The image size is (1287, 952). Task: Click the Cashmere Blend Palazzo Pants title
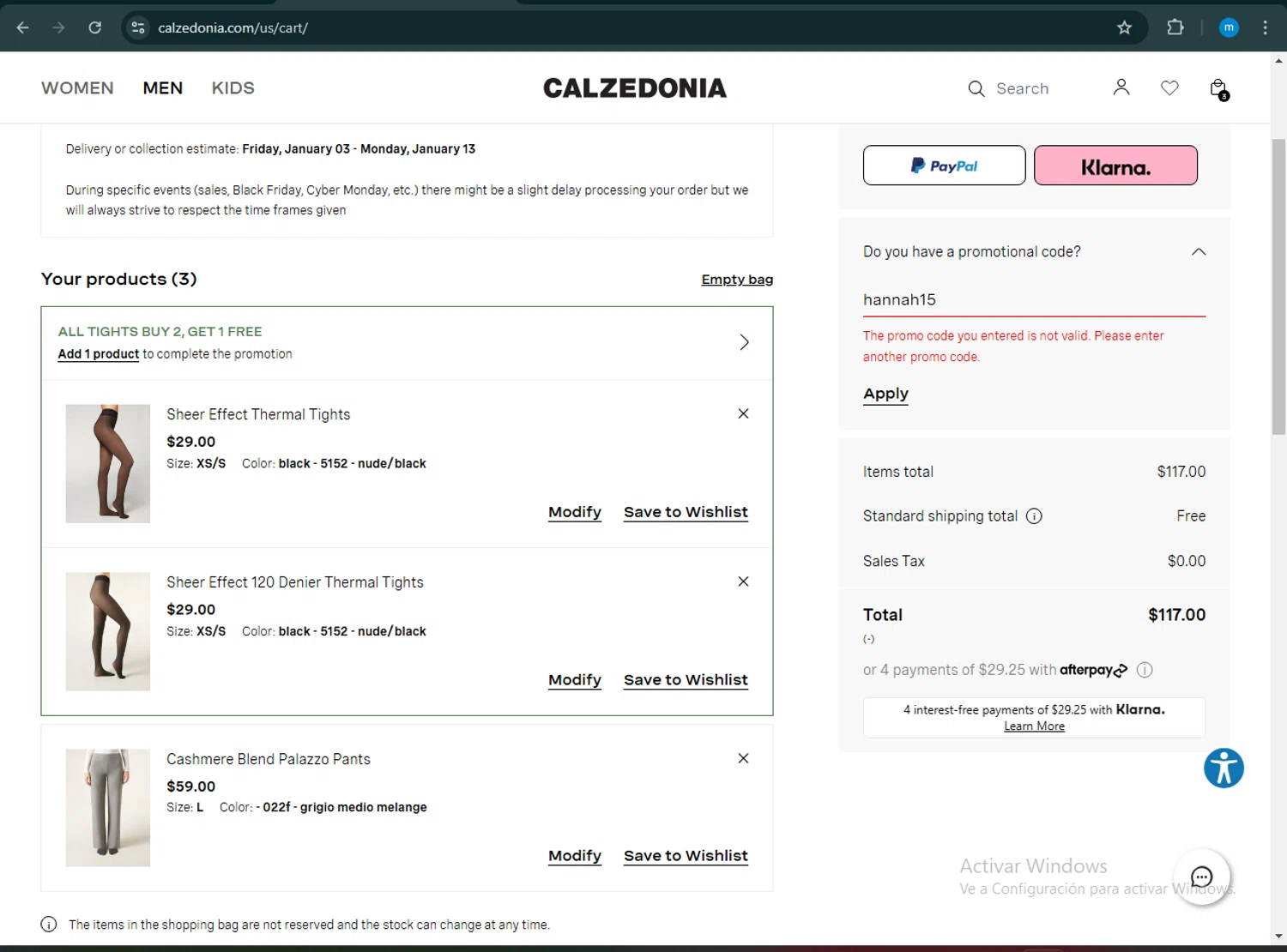coord(269,759)
